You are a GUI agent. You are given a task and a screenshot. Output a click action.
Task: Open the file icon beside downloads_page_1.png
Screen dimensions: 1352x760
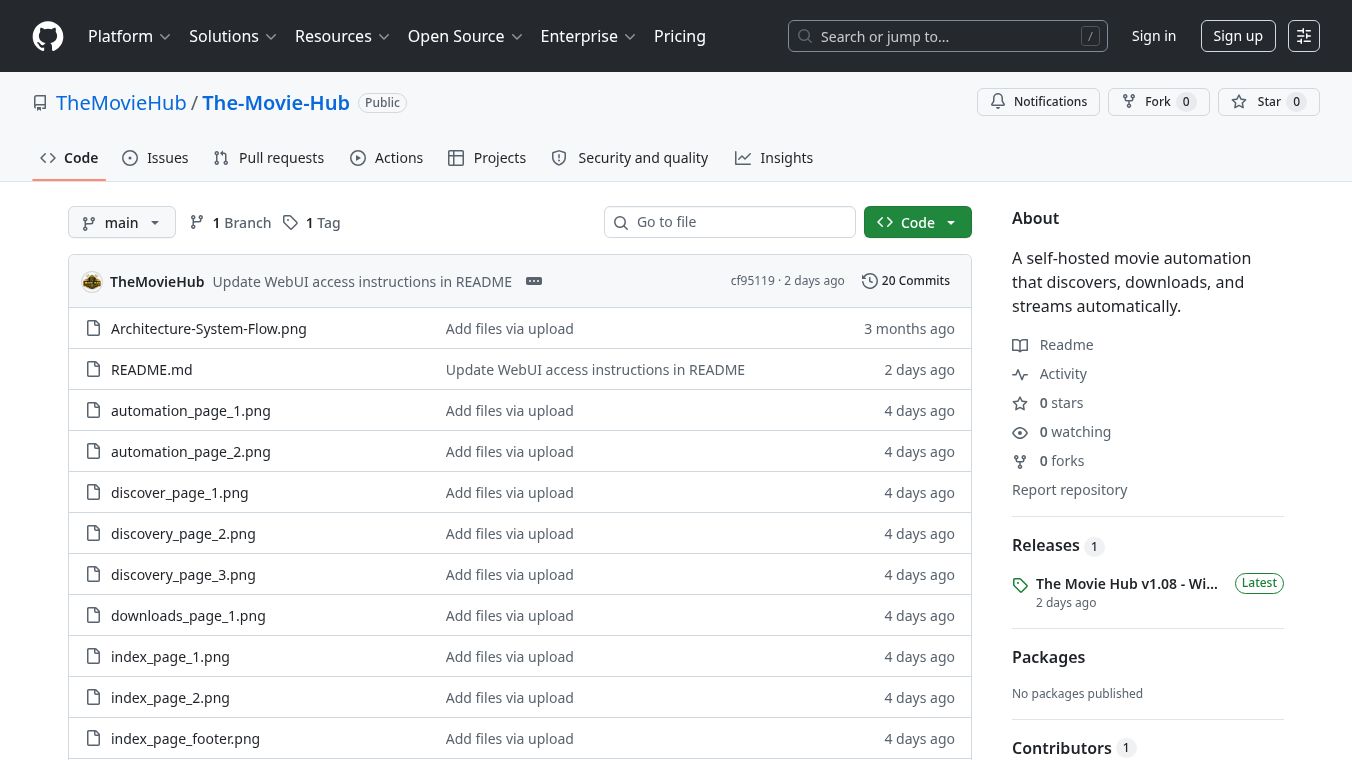94,616
